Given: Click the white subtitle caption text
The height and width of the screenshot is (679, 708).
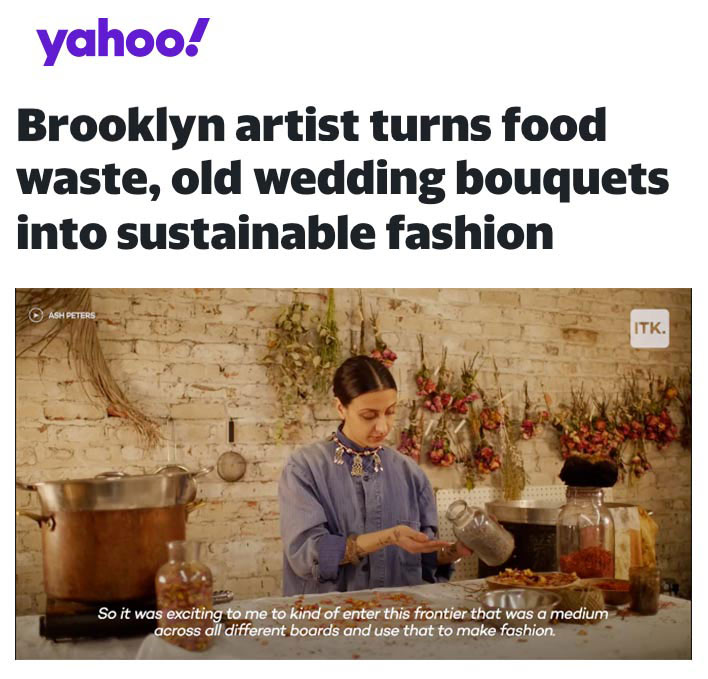Looking at the screenshot, I should click(x=353, y=622).
